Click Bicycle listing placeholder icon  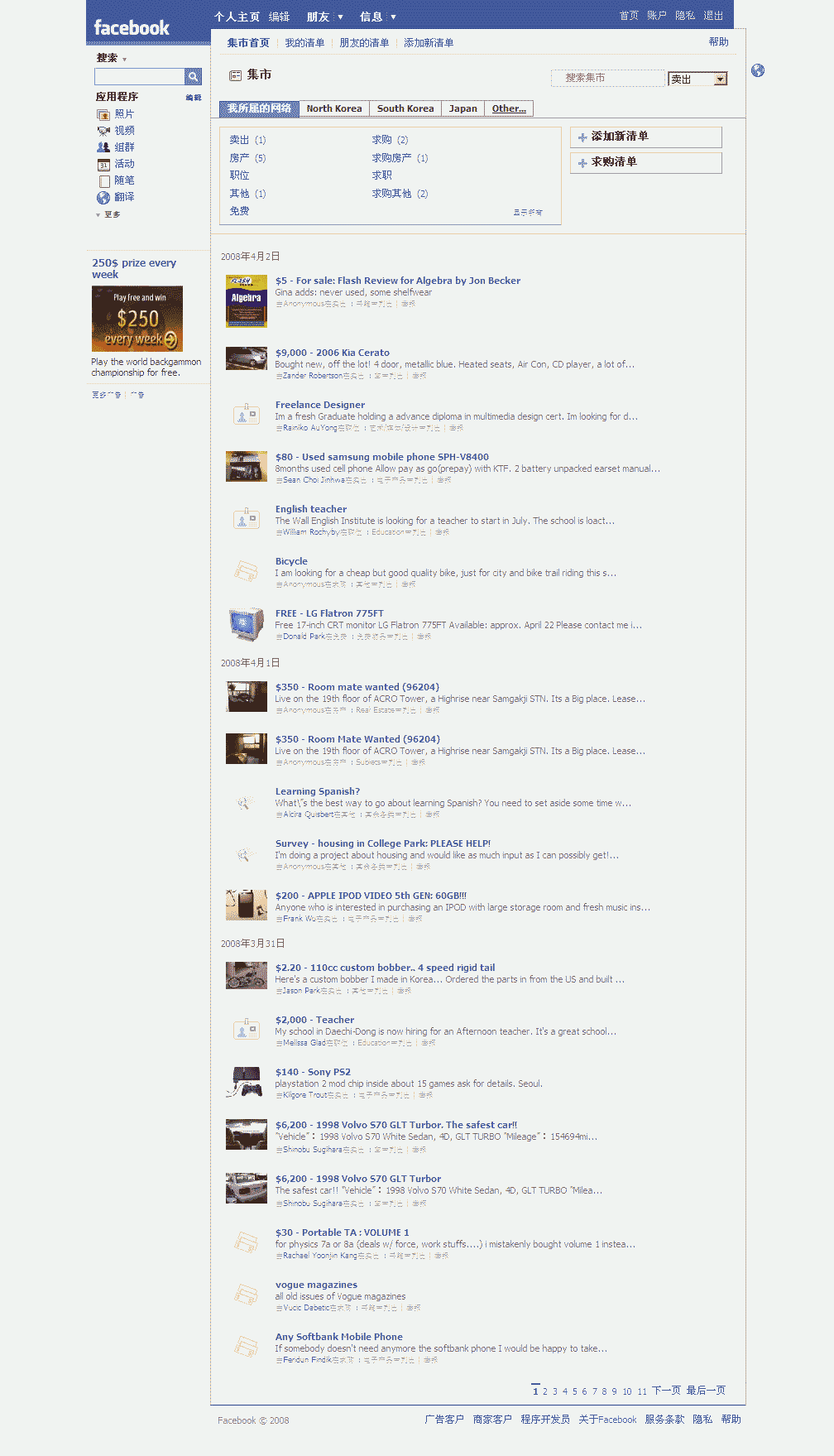click(x=246, y=569)
